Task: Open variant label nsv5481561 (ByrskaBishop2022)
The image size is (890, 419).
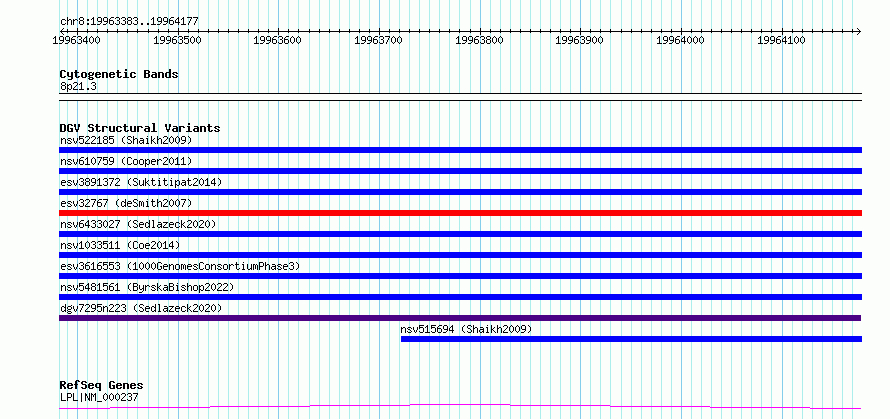Action: tap(147, 287)
